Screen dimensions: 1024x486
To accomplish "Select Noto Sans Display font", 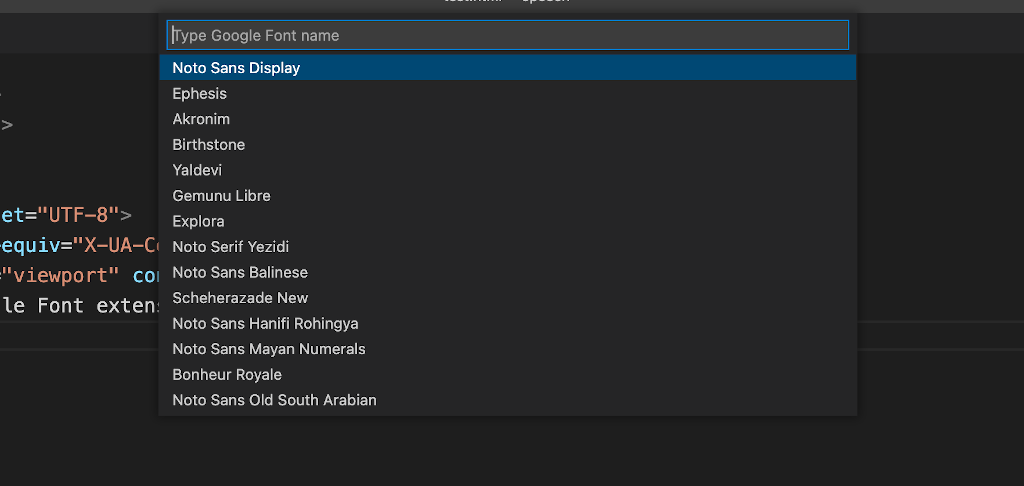I will (x=507, y=67).
